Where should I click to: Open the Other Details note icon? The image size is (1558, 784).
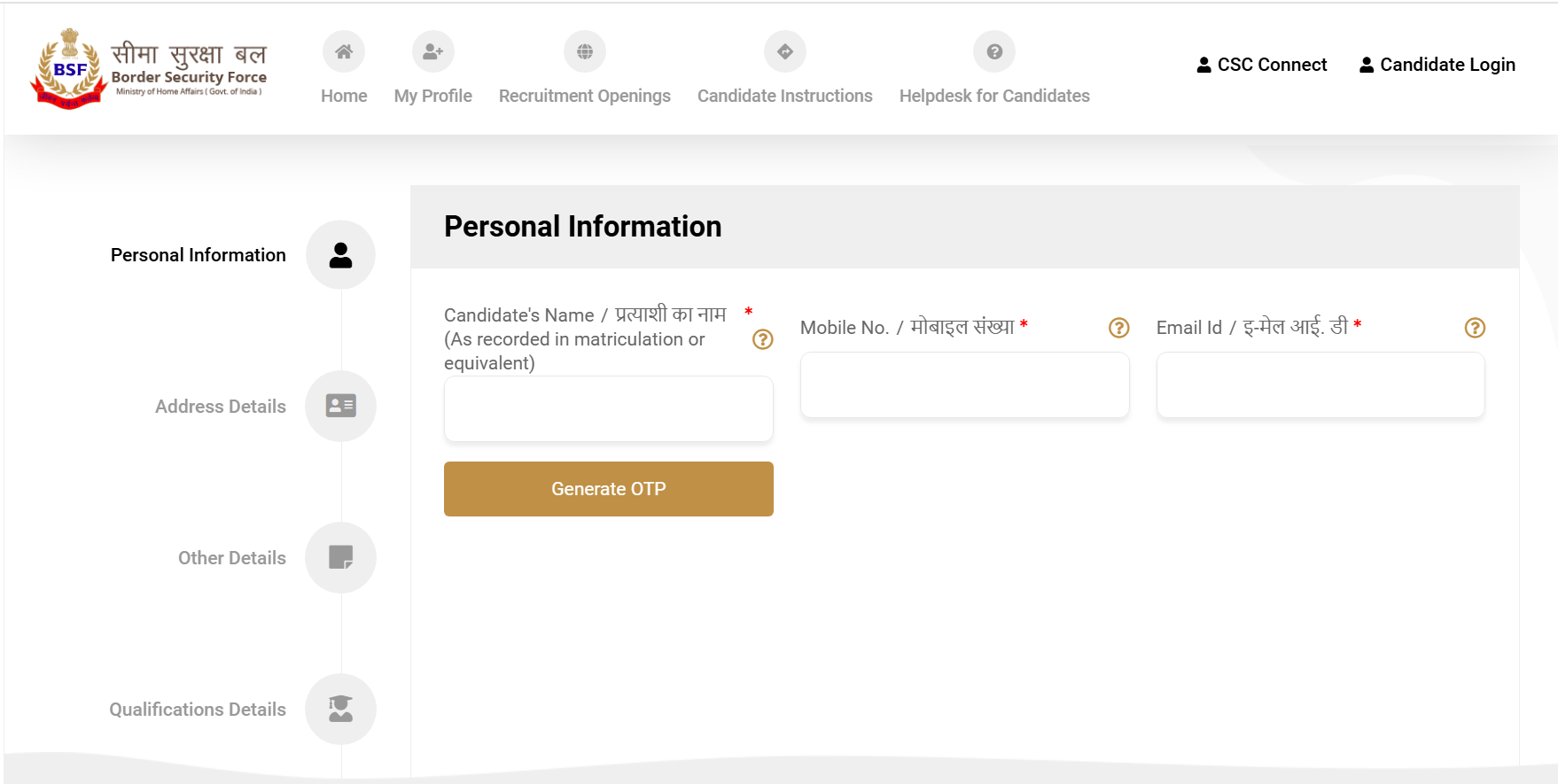tap(340, 558)
